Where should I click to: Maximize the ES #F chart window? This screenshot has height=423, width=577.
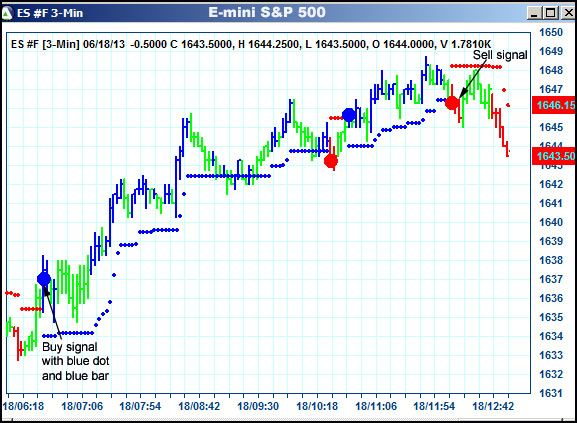pos(551,14)
